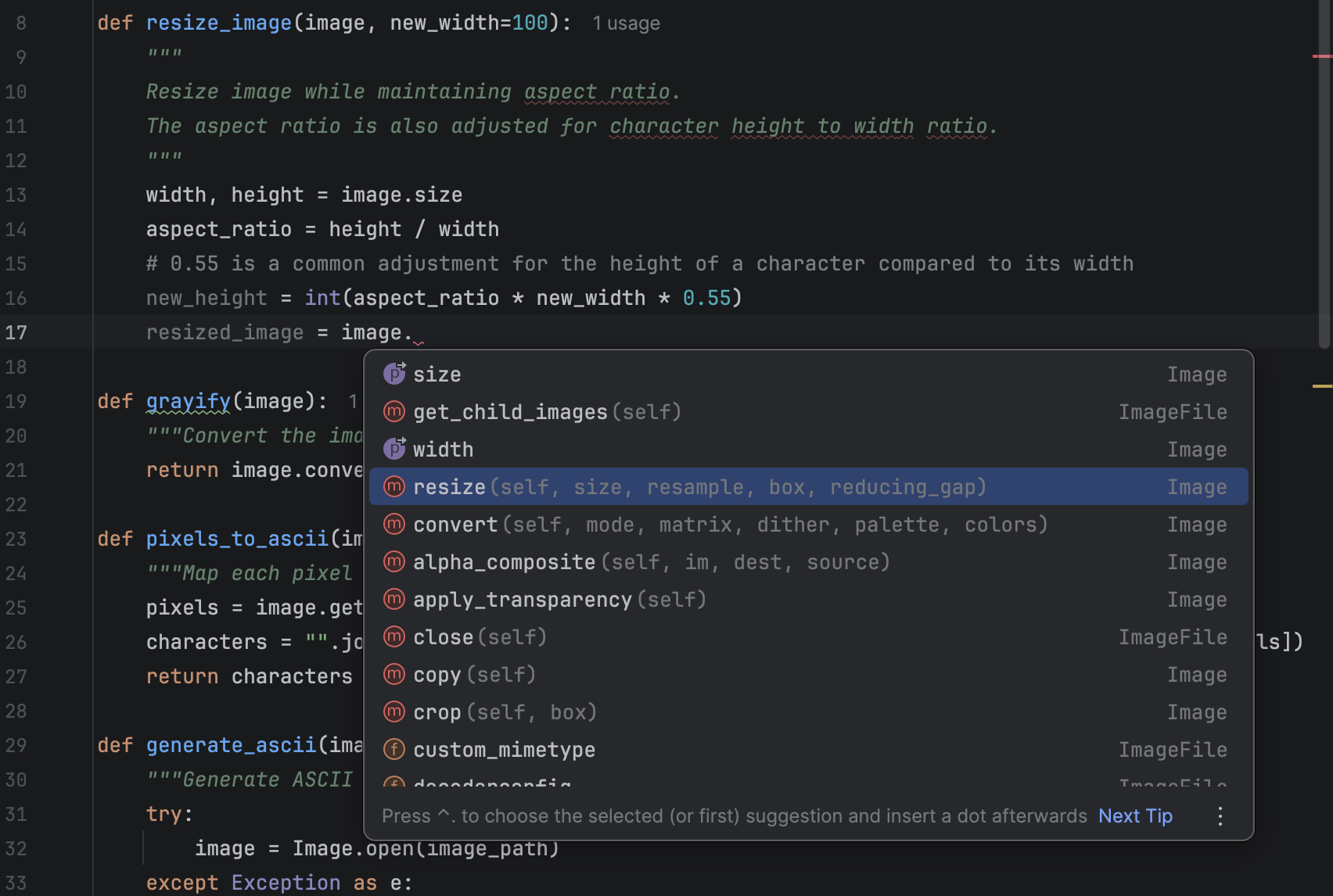The height and width of the screenshot is (896, 1333).
Task: Choose the close(self) suggestion
Action: (480, 637)
